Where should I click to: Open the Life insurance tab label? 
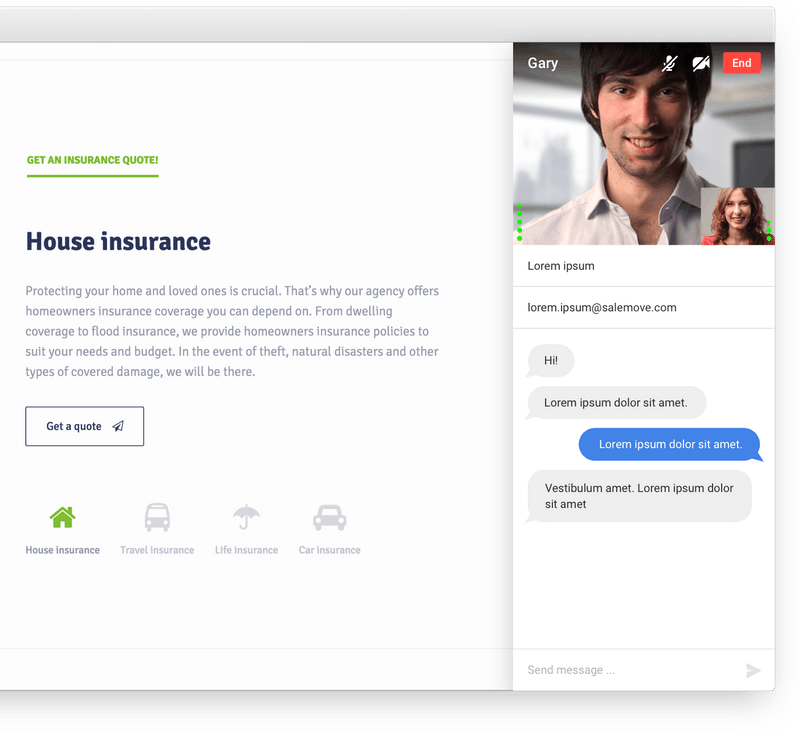[x=246, y=550]
